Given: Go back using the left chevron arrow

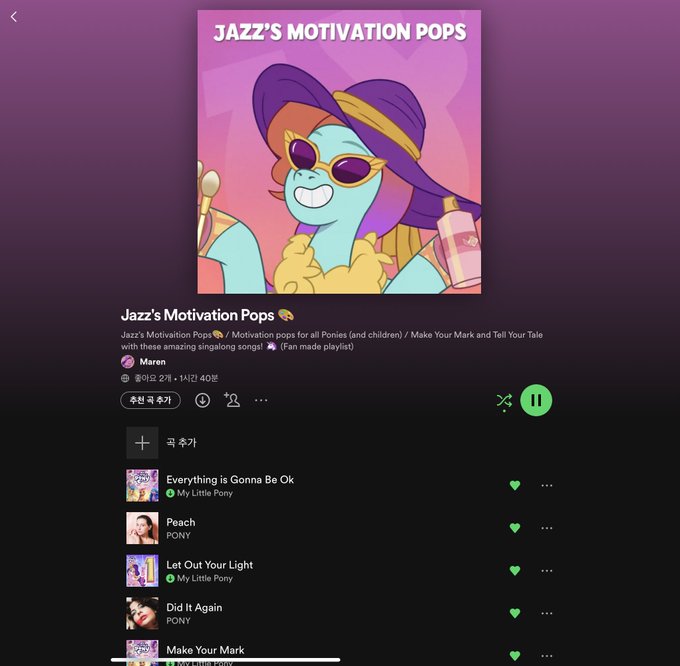Looking at the screenshot, I should tap(14, 17).
